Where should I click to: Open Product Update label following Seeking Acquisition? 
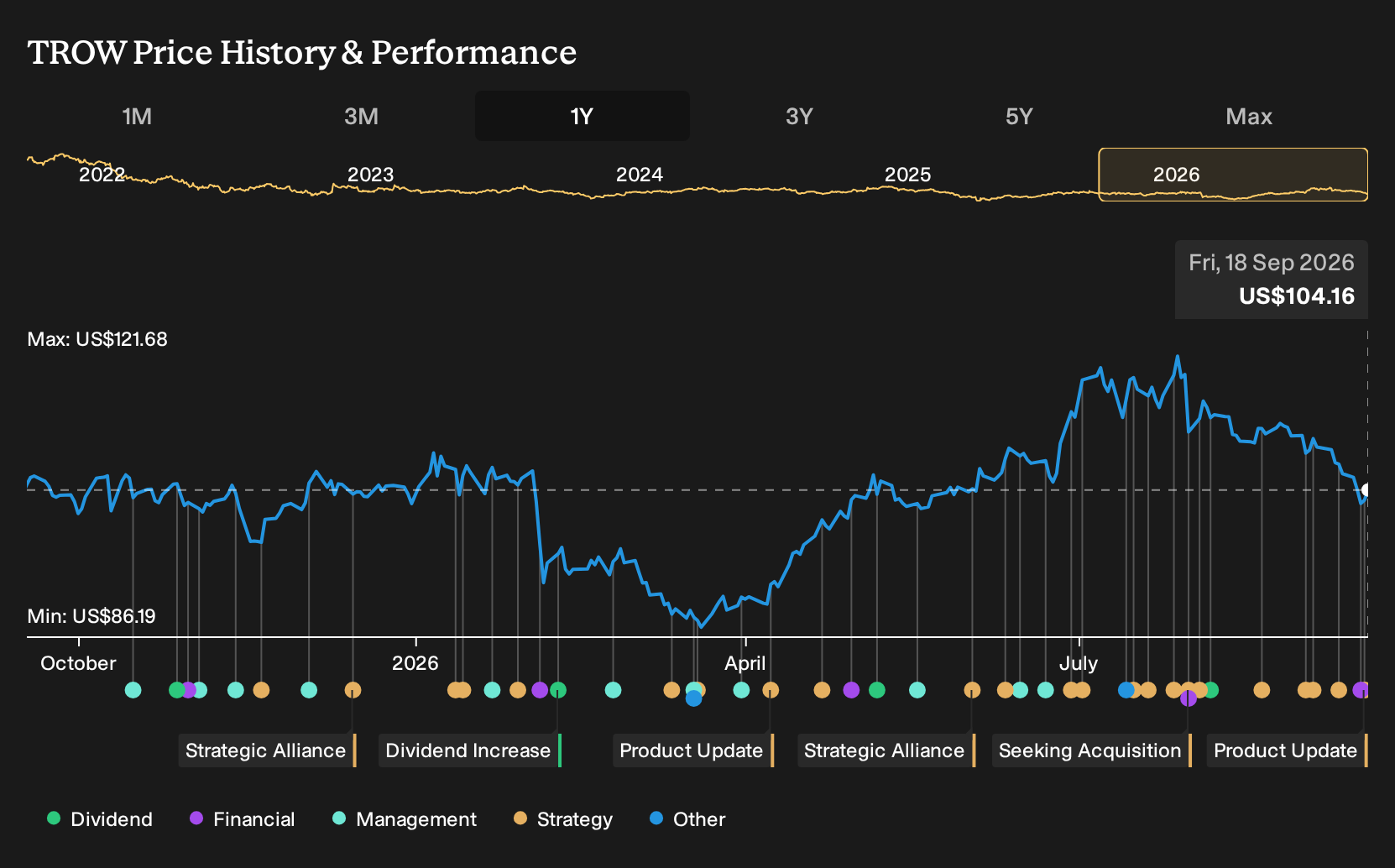pyautogui.click(x=1287, y=750)
